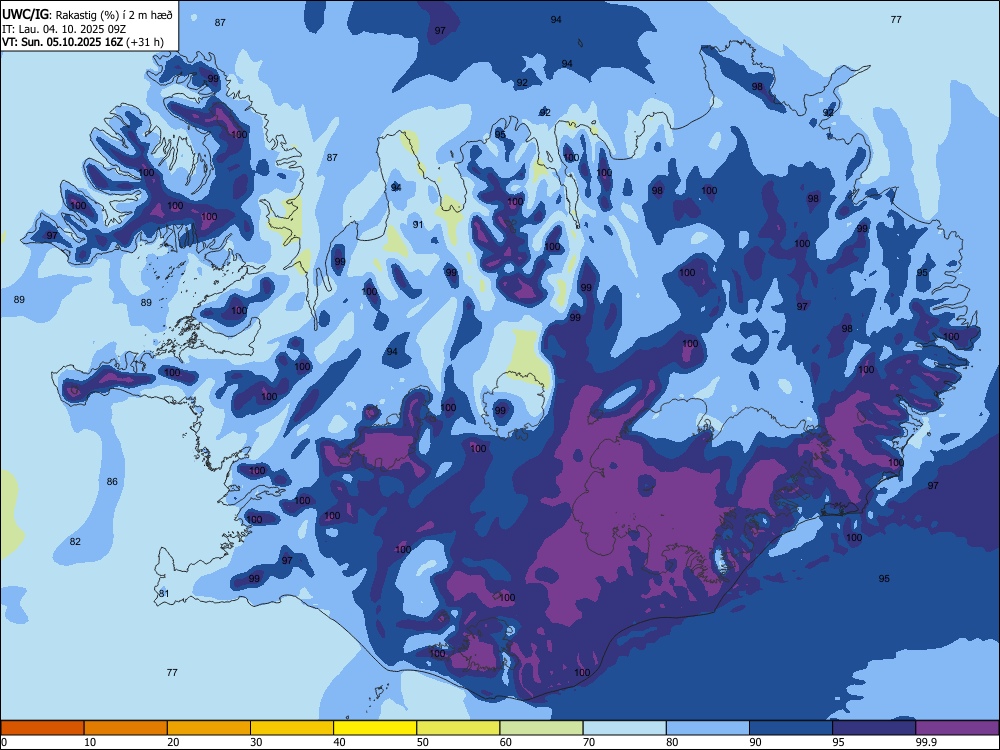The image size is (1000, 750).
Task: Click the '50' legend scale label
Action: tap(423, 742)
